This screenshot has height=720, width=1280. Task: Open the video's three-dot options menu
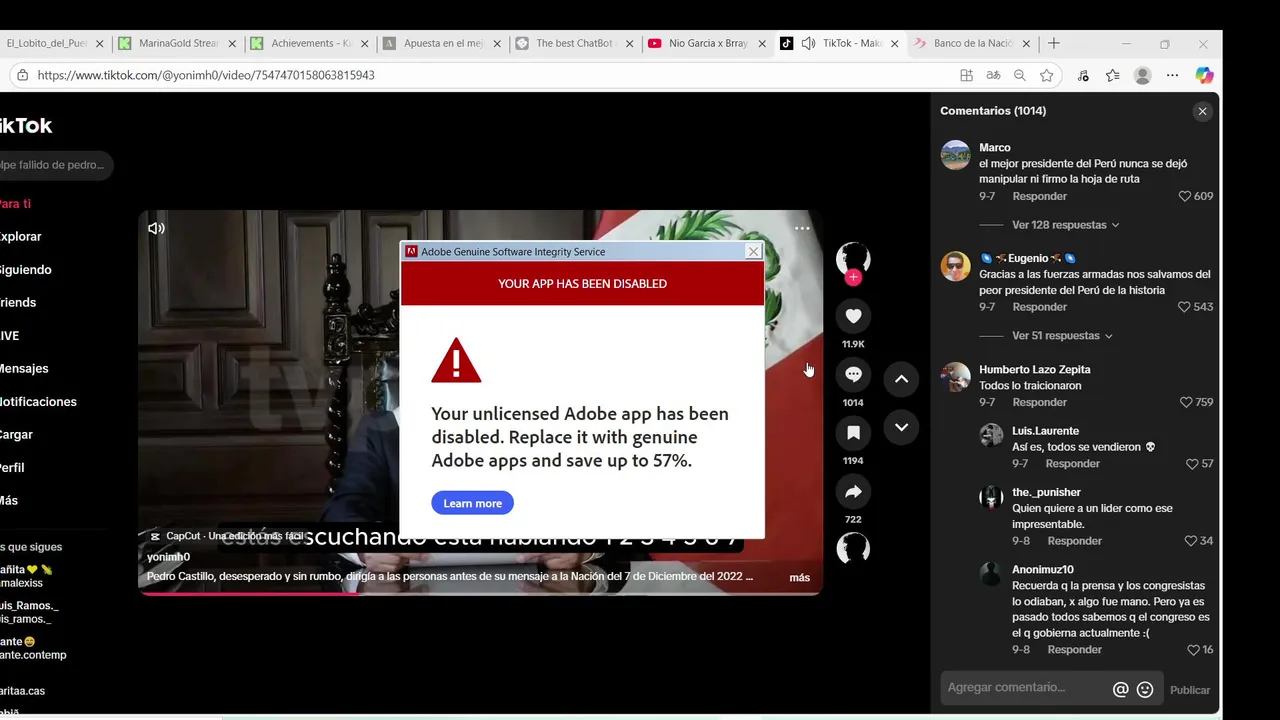click(x=802, y=228)
